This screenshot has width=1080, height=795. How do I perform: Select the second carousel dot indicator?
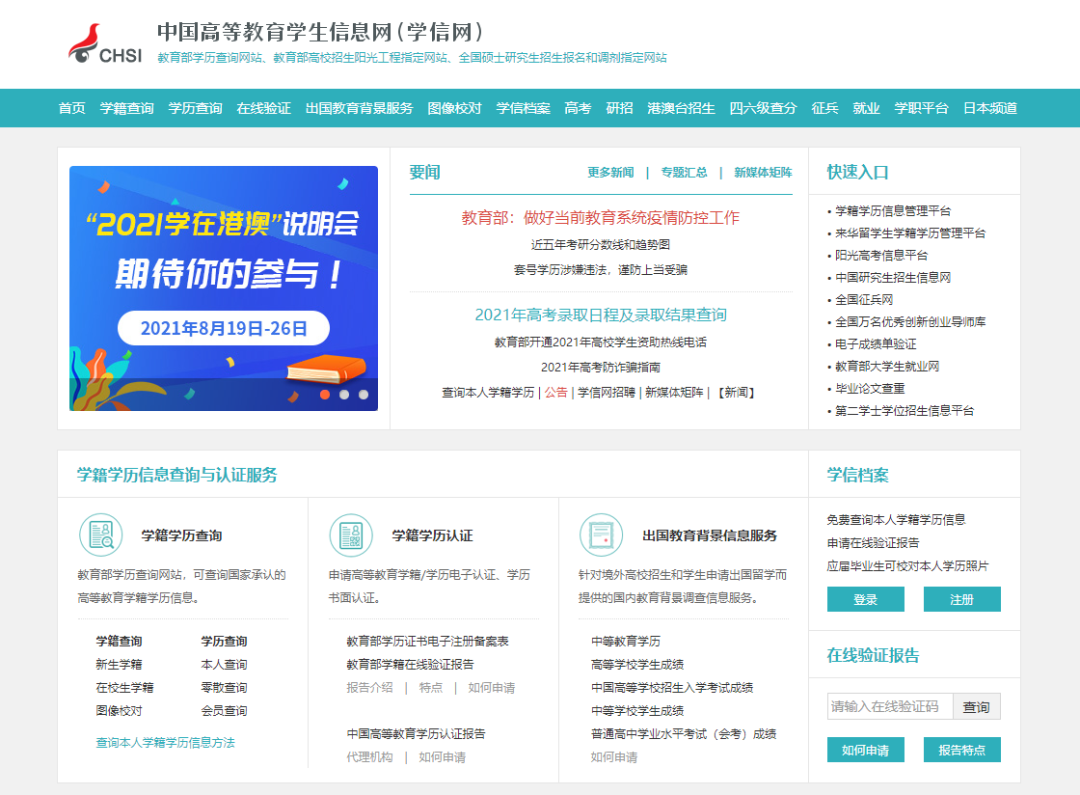(x=344, y=394)
